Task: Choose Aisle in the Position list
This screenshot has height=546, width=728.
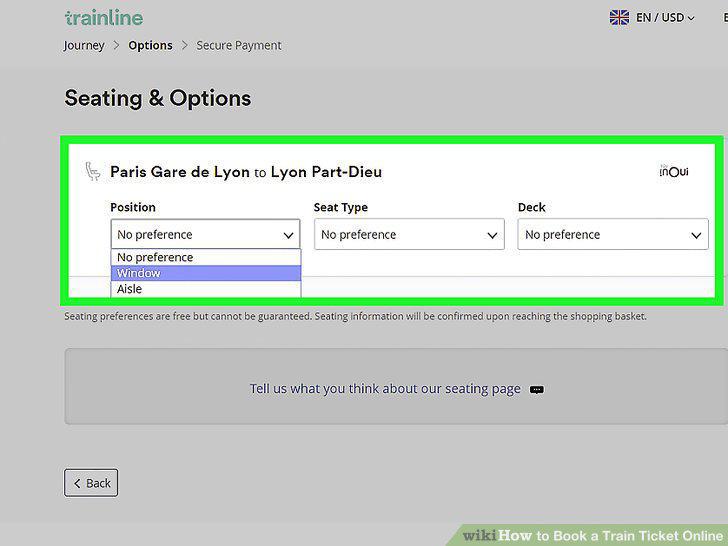Action: 206,289
